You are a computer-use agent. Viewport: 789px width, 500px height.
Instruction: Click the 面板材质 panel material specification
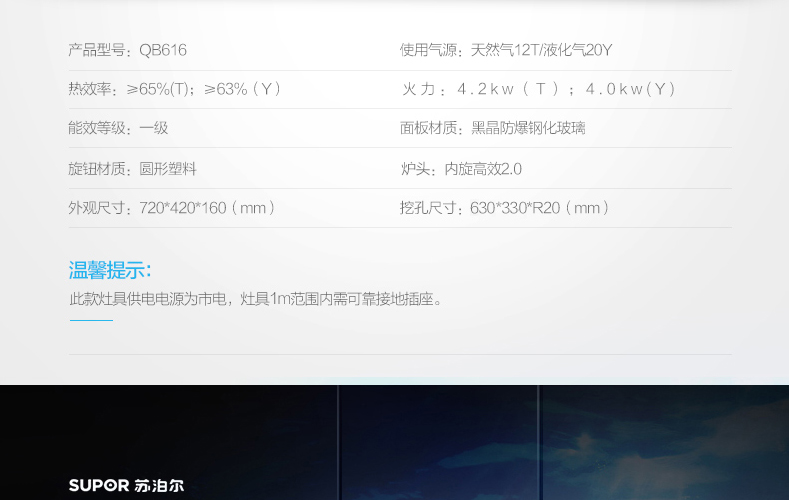pos(493,128)
